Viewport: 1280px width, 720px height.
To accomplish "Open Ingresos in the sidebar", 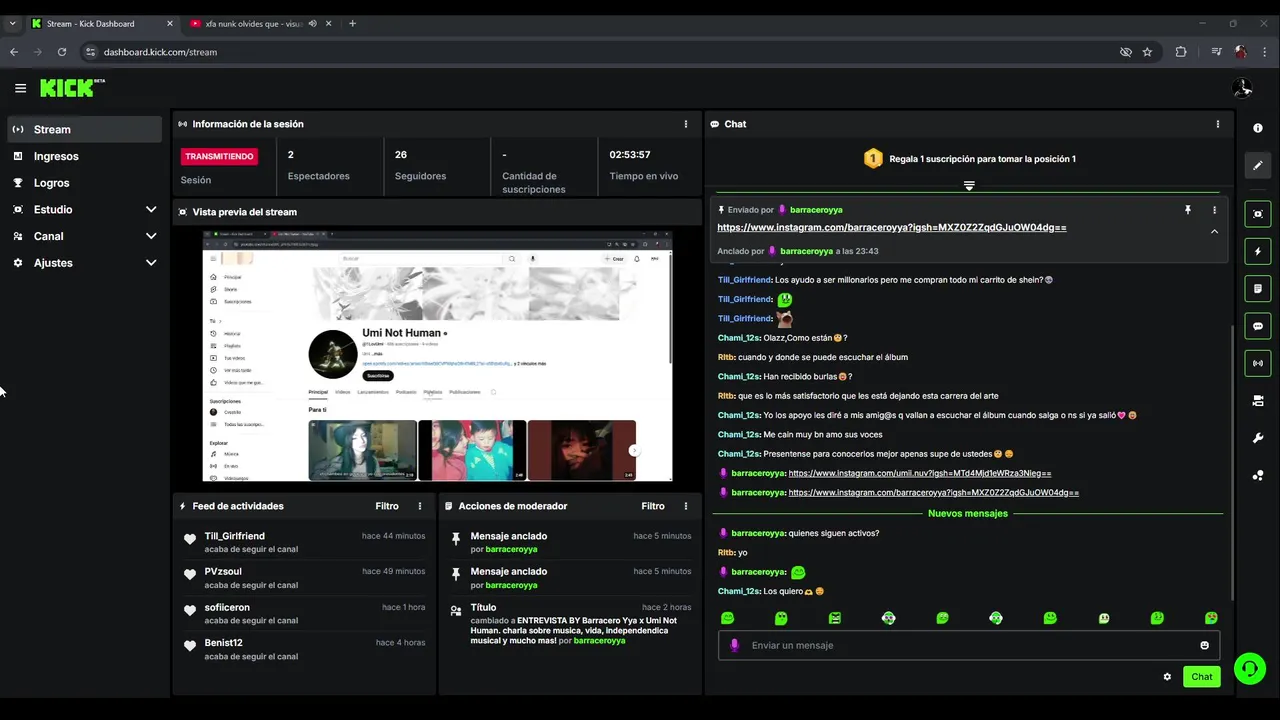I will [84, 156].
